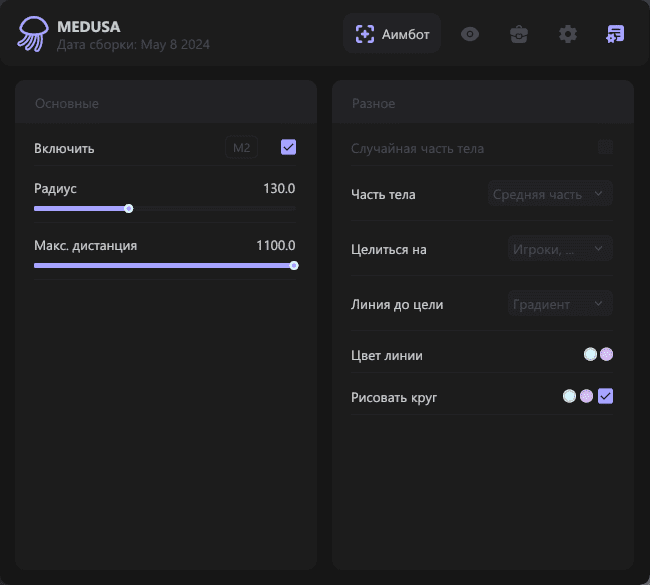The image size is (650, 585).
Task: Enable Случайная часть тела checkbox
Action: 605,148
